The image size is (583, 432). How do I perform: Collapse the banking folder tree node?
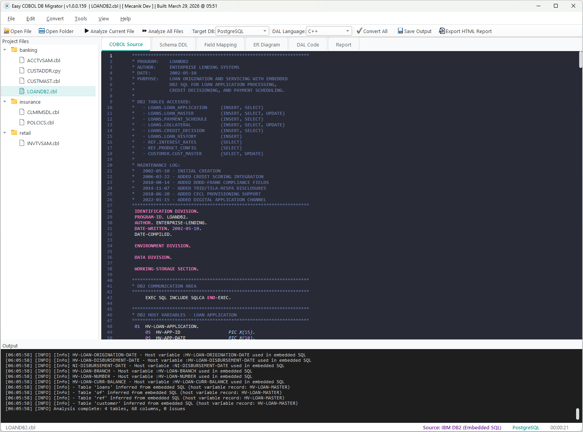point(5,50)
